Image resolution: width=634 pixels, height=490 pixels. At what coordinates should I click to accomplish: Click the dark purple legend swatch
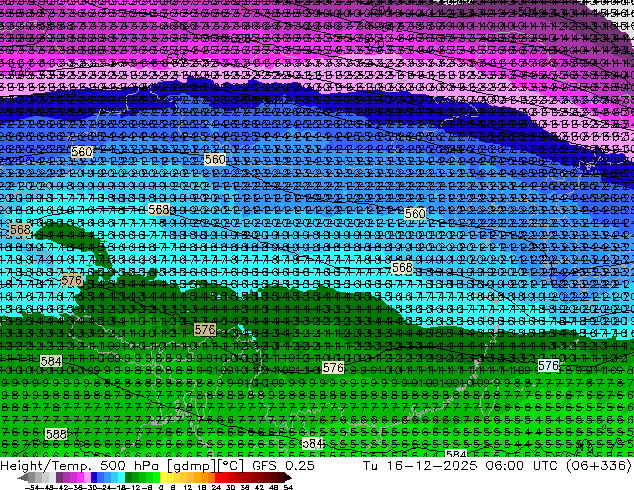(x=59, y=477)
